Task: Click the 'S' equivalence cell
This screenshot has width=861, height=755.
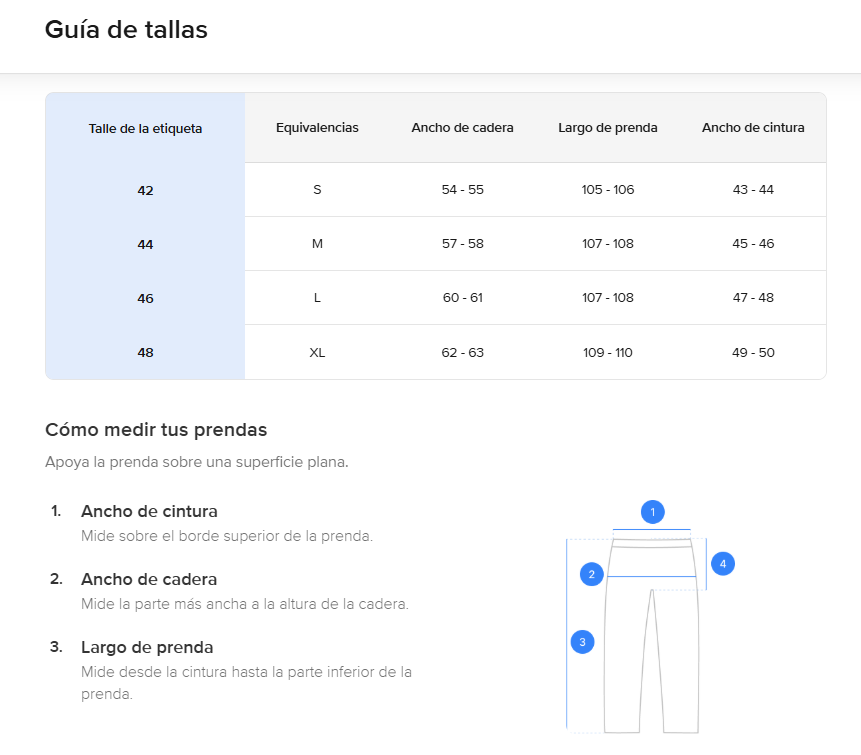Action: tap(317, 189)
